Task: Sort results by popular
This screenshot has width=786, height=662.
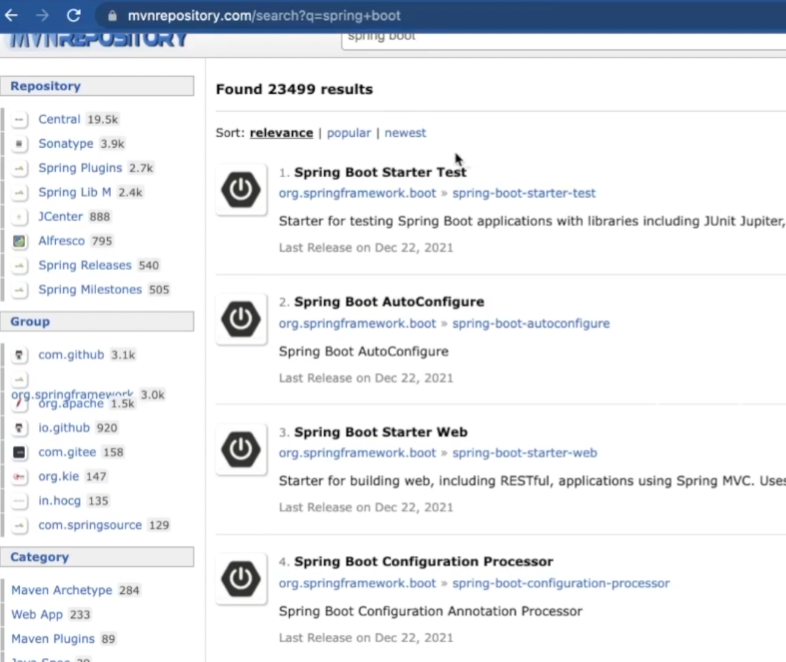Action: pyautogui.click(x=349, y=133)
